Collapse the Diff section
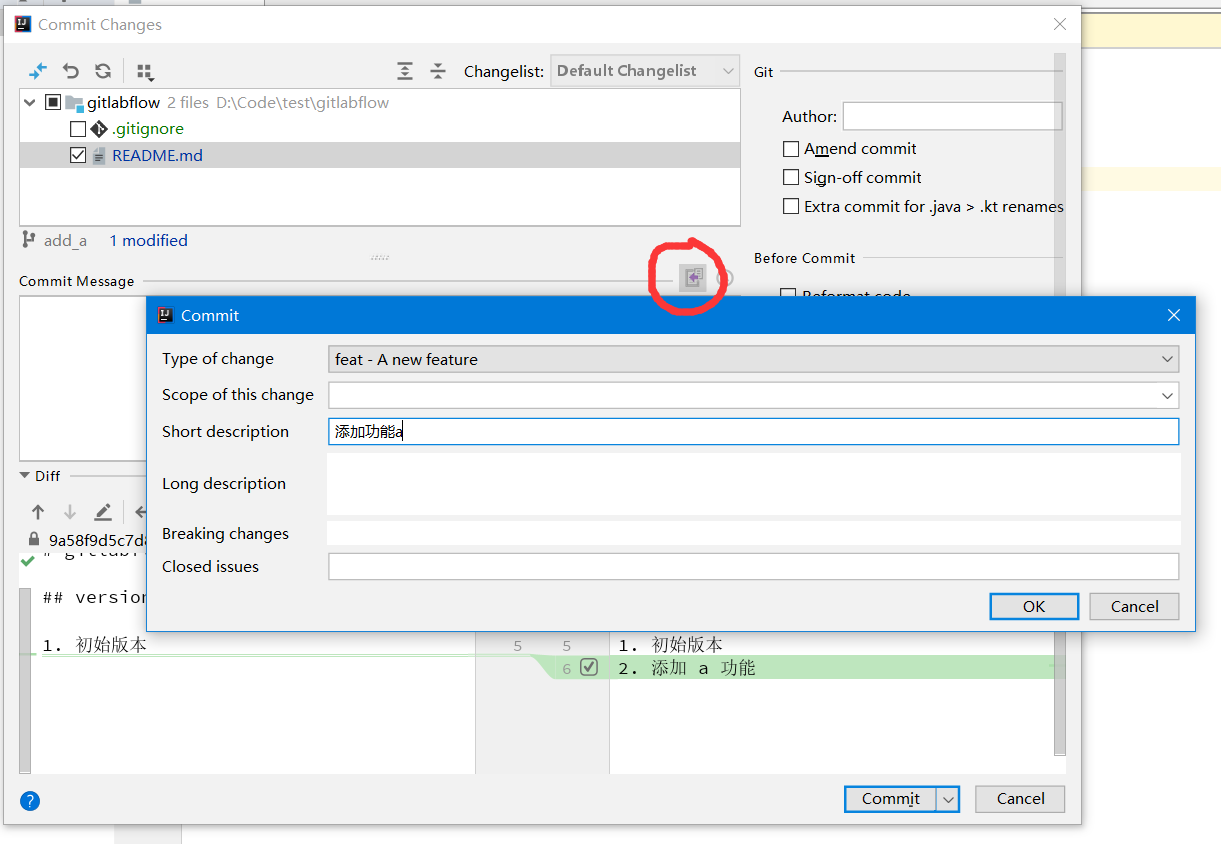Image resolution: width=1221 pixels, height=844 pixels. (26, 476)
